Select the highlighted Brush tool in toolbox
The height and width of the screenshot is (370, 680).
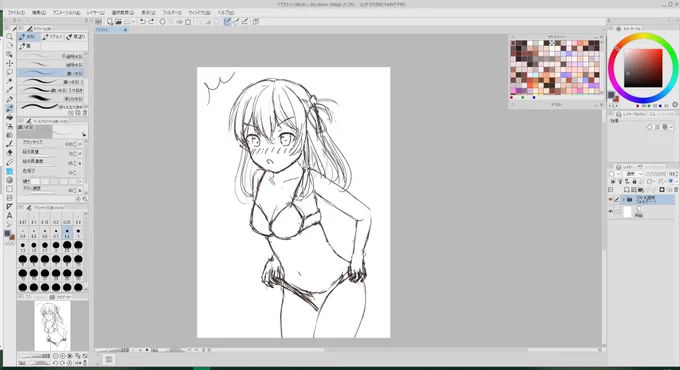(x=9, y=108)
